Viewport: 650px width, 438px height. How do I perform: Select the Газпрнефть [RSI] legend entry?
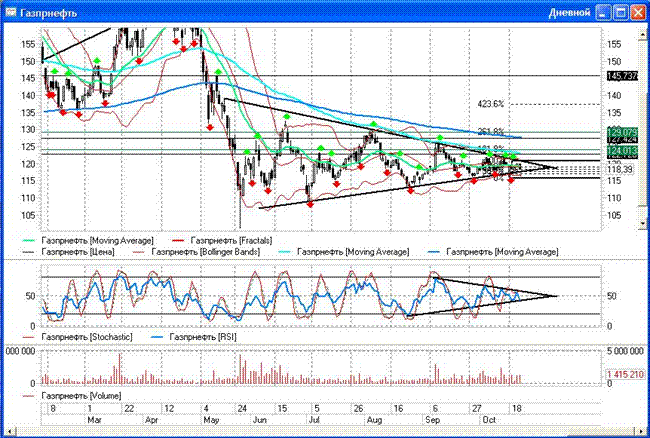point(193,337)
